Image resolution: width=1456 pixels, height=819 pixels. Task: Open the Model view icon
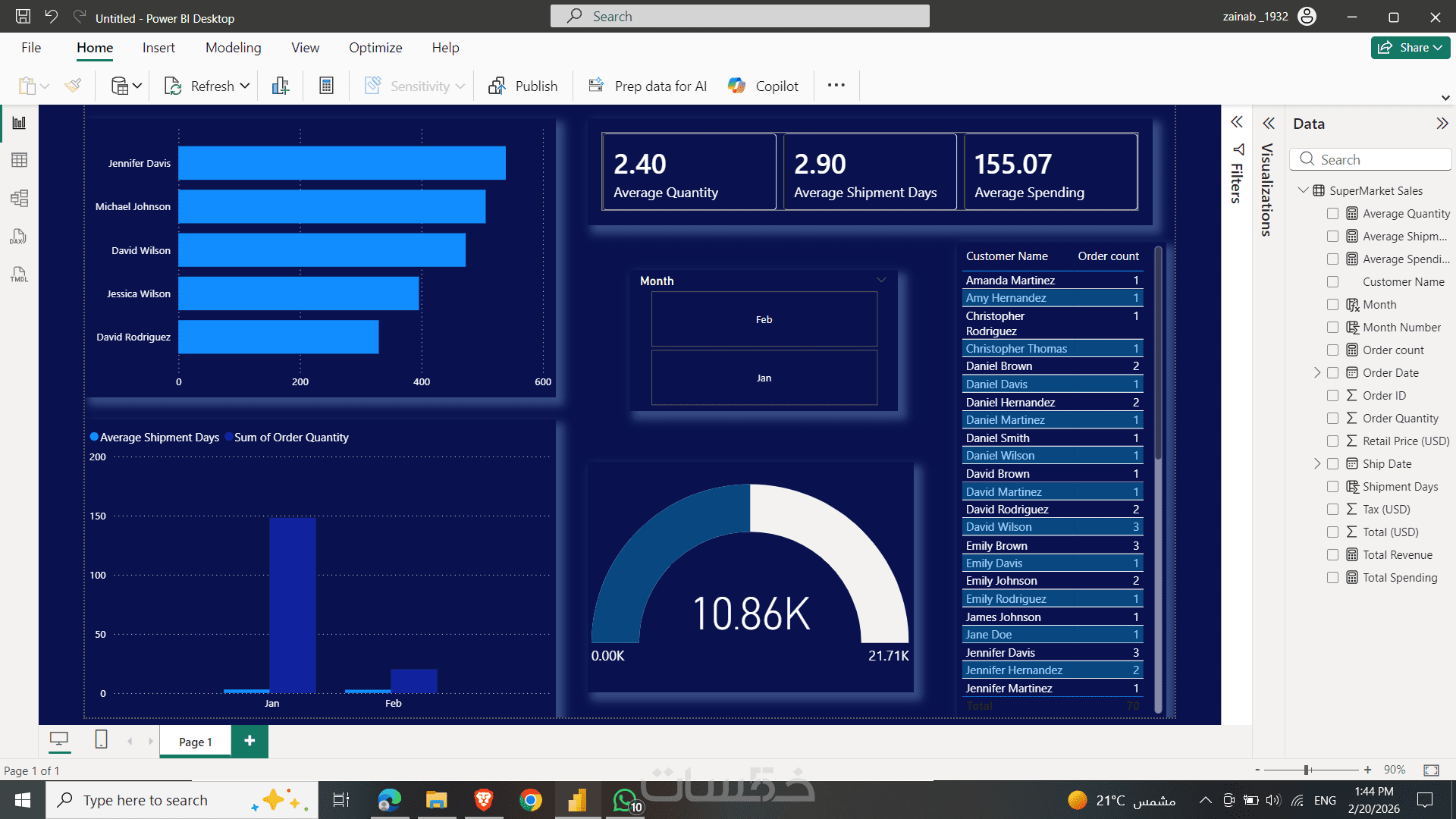click(x=19, y=199)
